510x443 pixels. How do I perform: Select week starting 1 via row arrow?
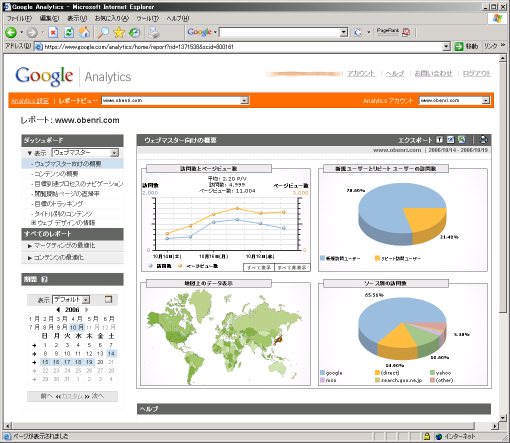pyautogui.click(x=34, y=345)
